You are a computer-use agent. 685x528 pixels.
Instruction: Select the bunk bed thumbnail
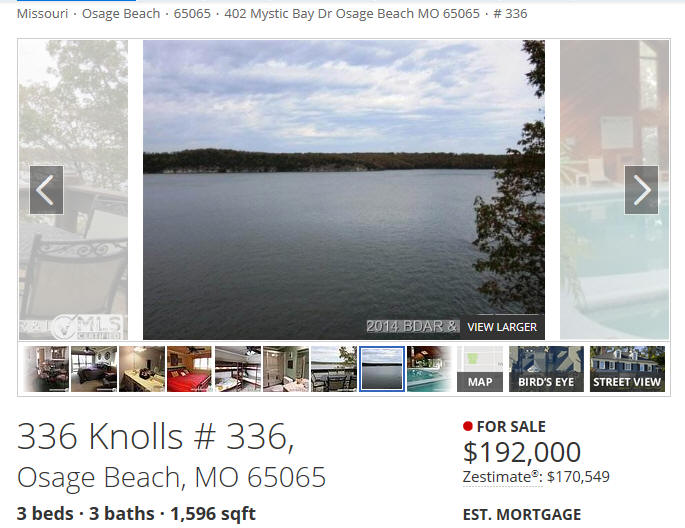[238, 369]
